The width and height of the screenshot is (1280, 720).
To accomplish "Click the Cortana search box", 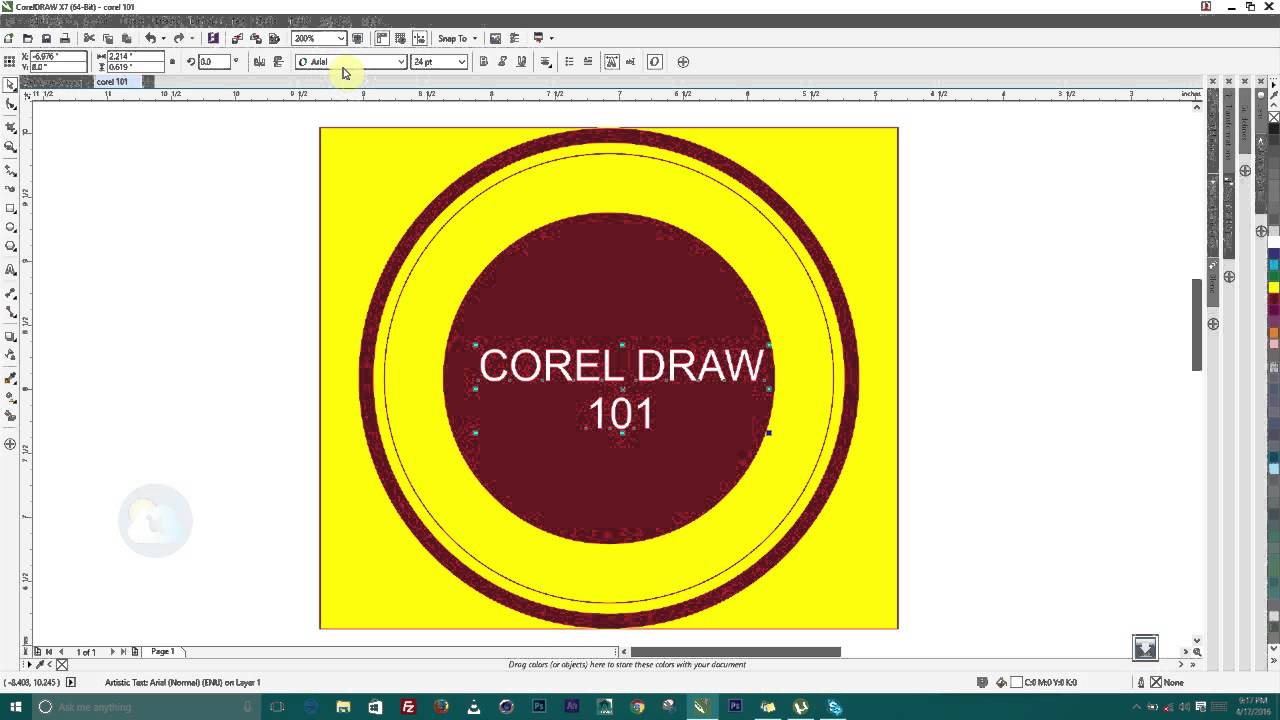I will [x=147, y=707].
